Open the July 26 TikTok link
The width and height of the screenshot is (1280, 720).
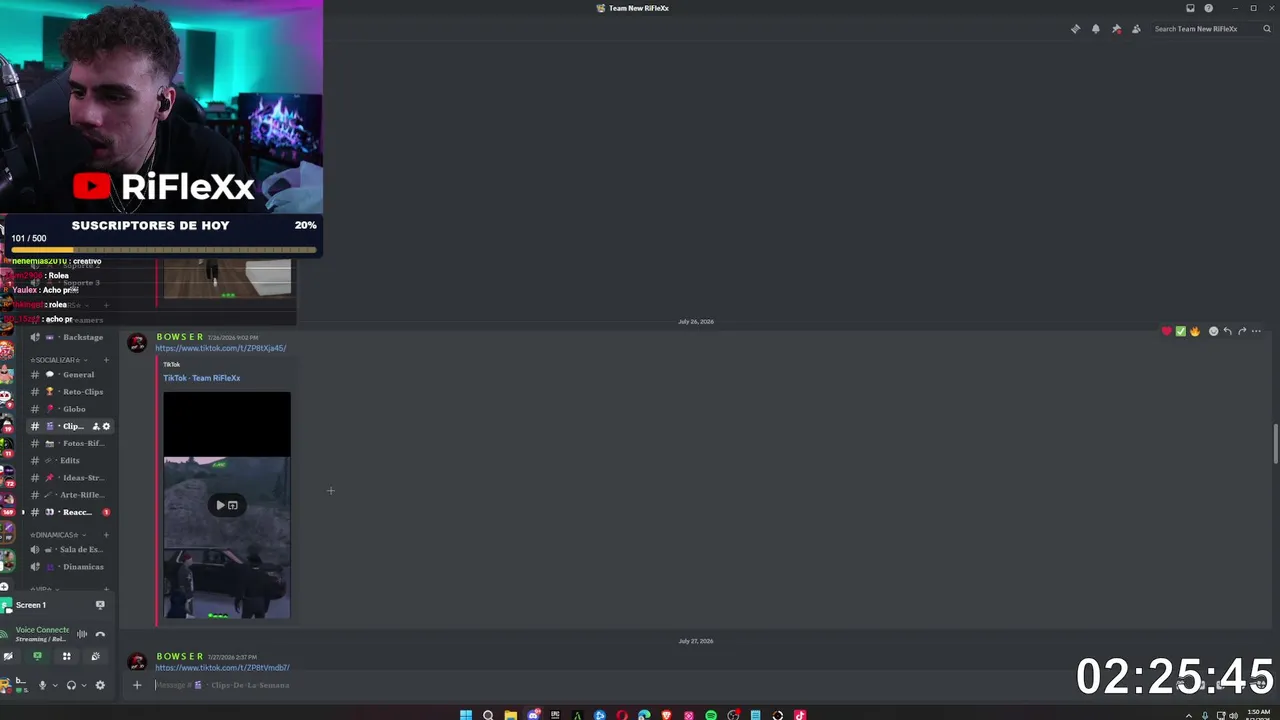coord(221,348)
